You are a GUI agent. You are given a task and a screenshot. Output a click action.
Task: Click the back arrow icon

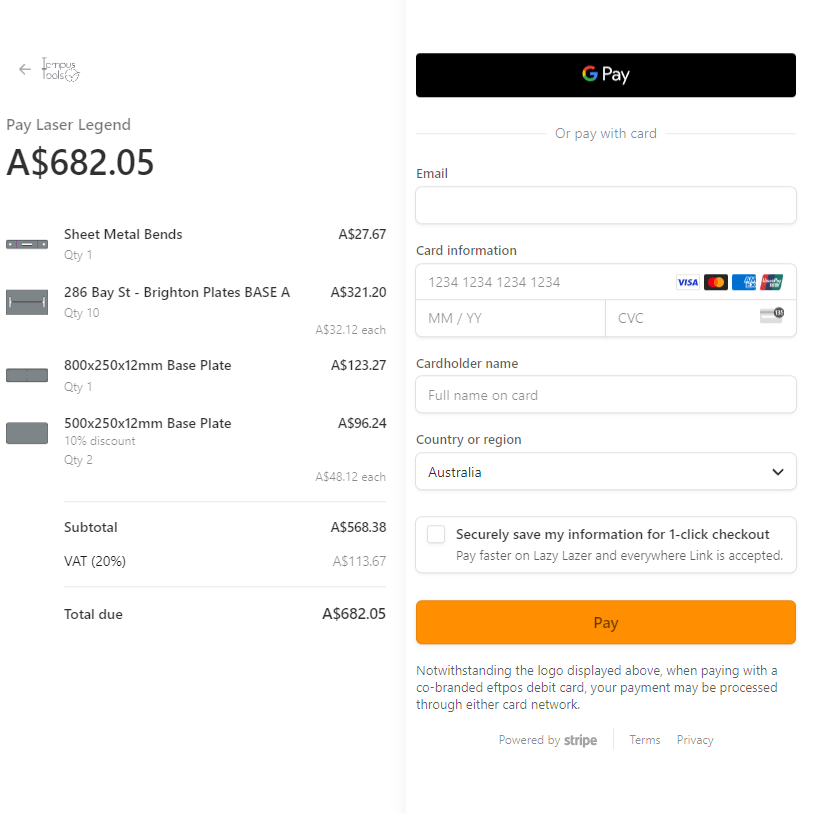(24, 69)
